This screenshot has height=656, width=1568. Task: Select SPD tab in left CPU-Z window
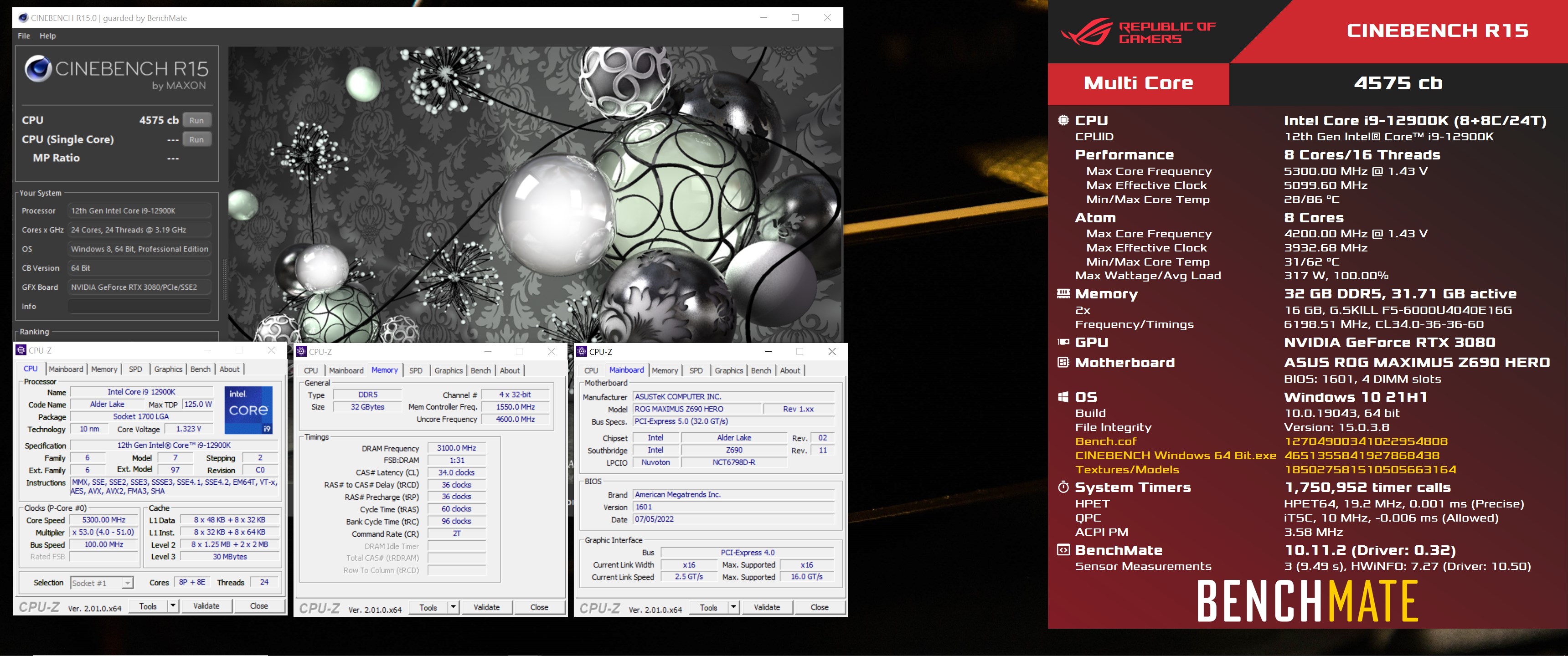pyautogui.click(x=135, y=369)
